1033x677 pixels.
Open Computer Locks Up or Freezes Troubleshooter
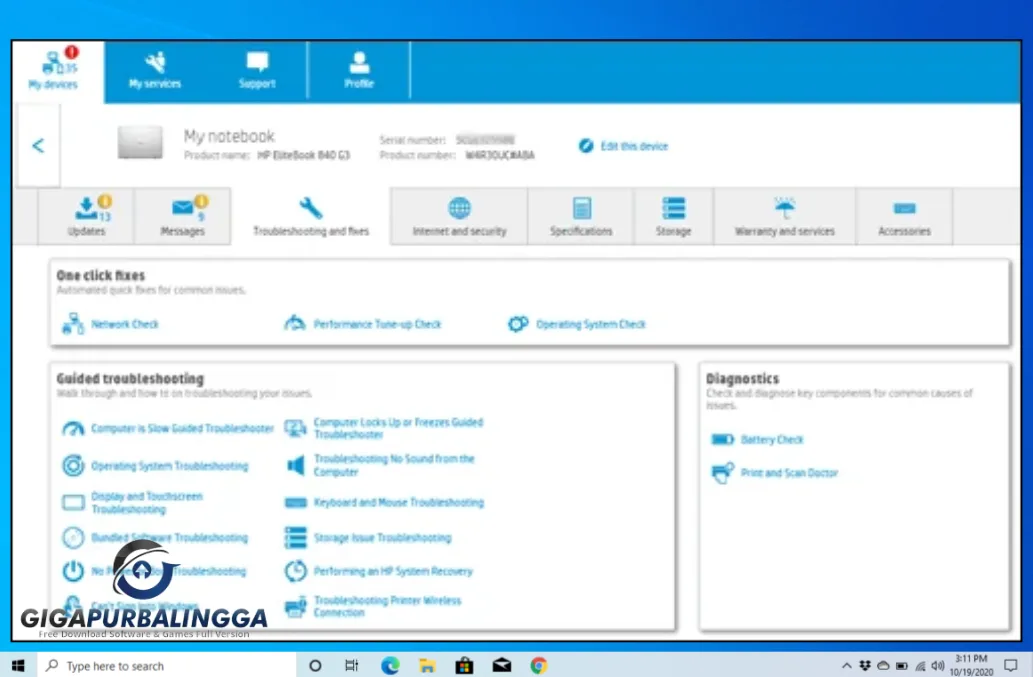pos(398,428)
